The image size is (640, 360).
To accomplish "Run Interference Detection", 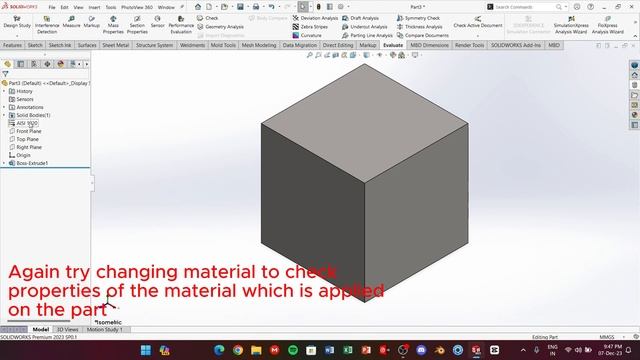I will click(47, 25).
